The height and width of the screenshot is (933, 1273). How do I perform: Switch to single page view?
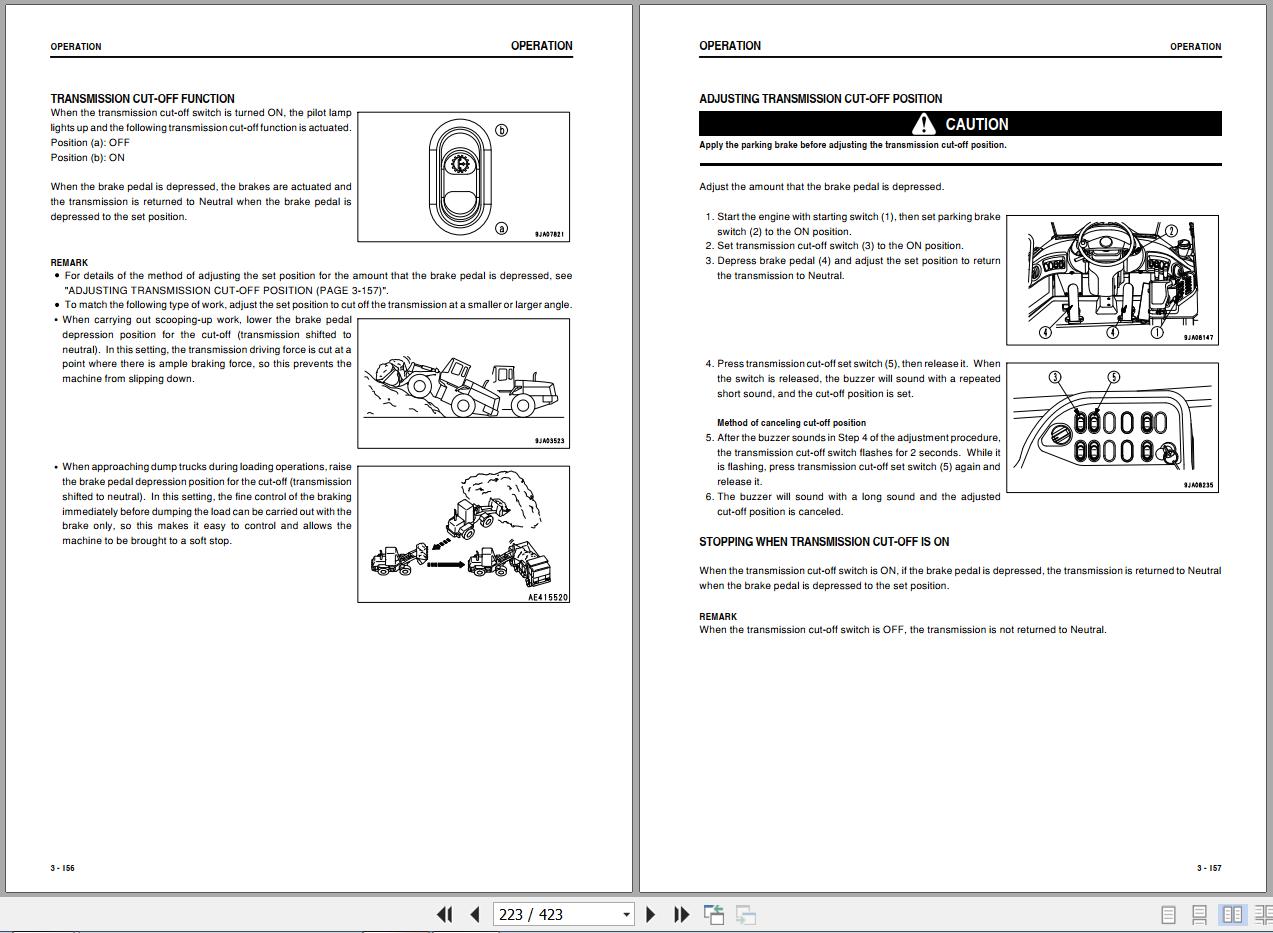(1168, 914)
